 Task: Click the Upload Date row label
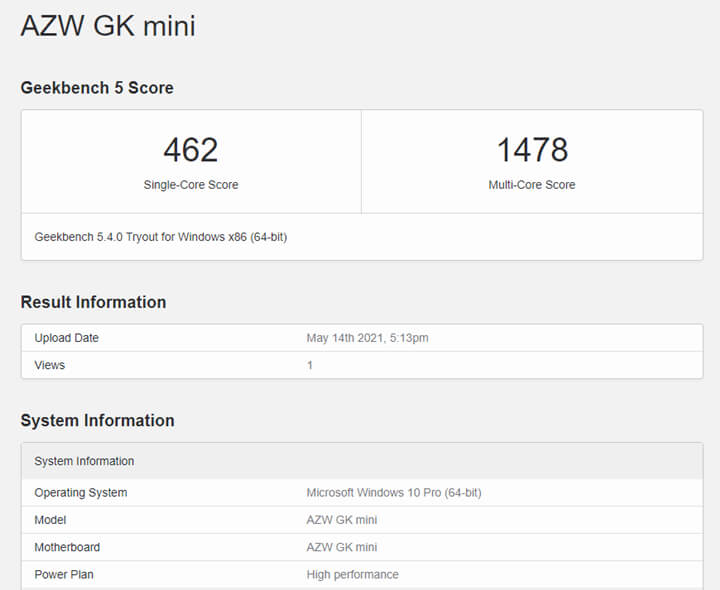67,338
